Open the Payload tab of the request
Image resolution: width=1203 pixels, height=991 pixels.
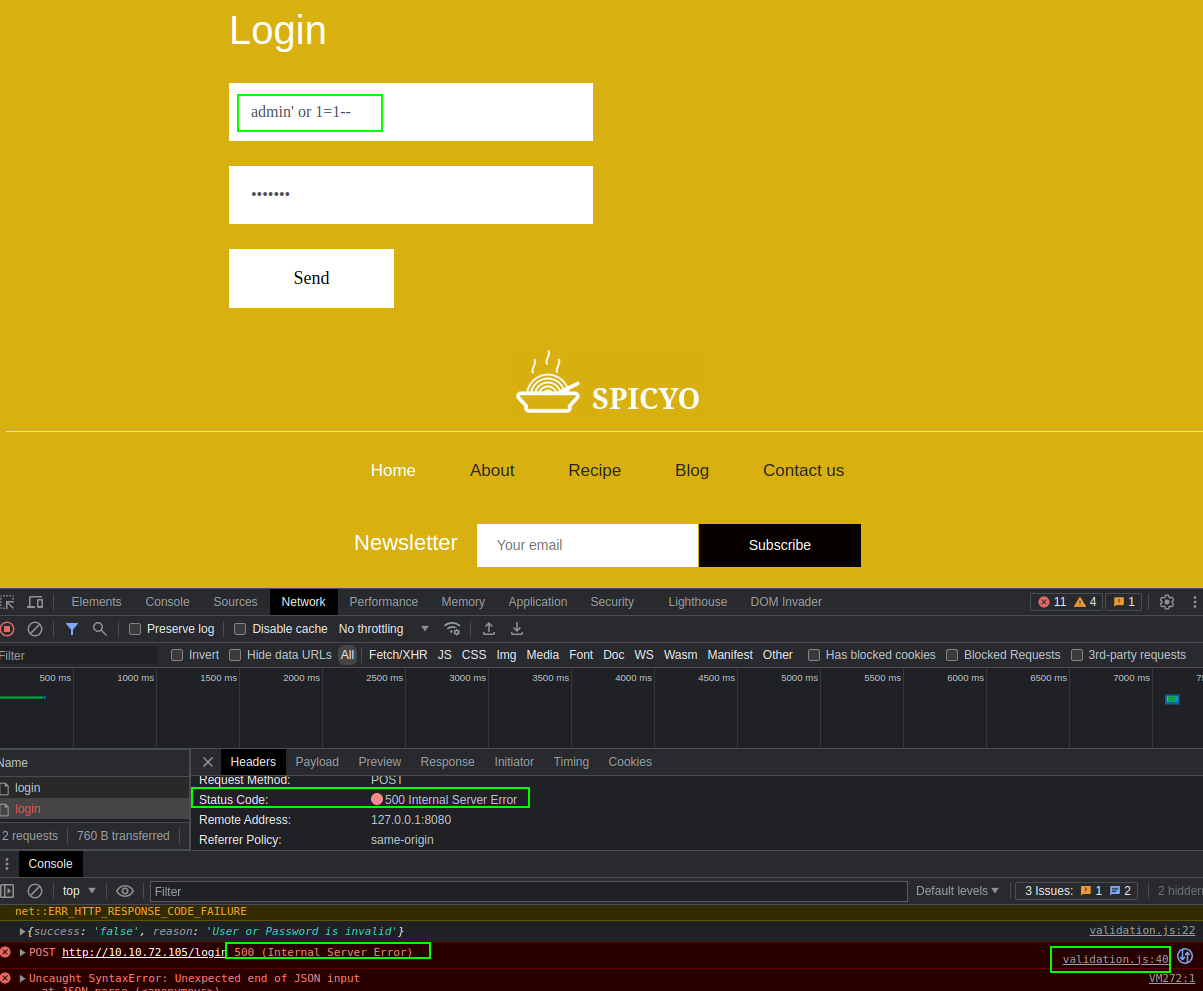click(x=317, y=762)
